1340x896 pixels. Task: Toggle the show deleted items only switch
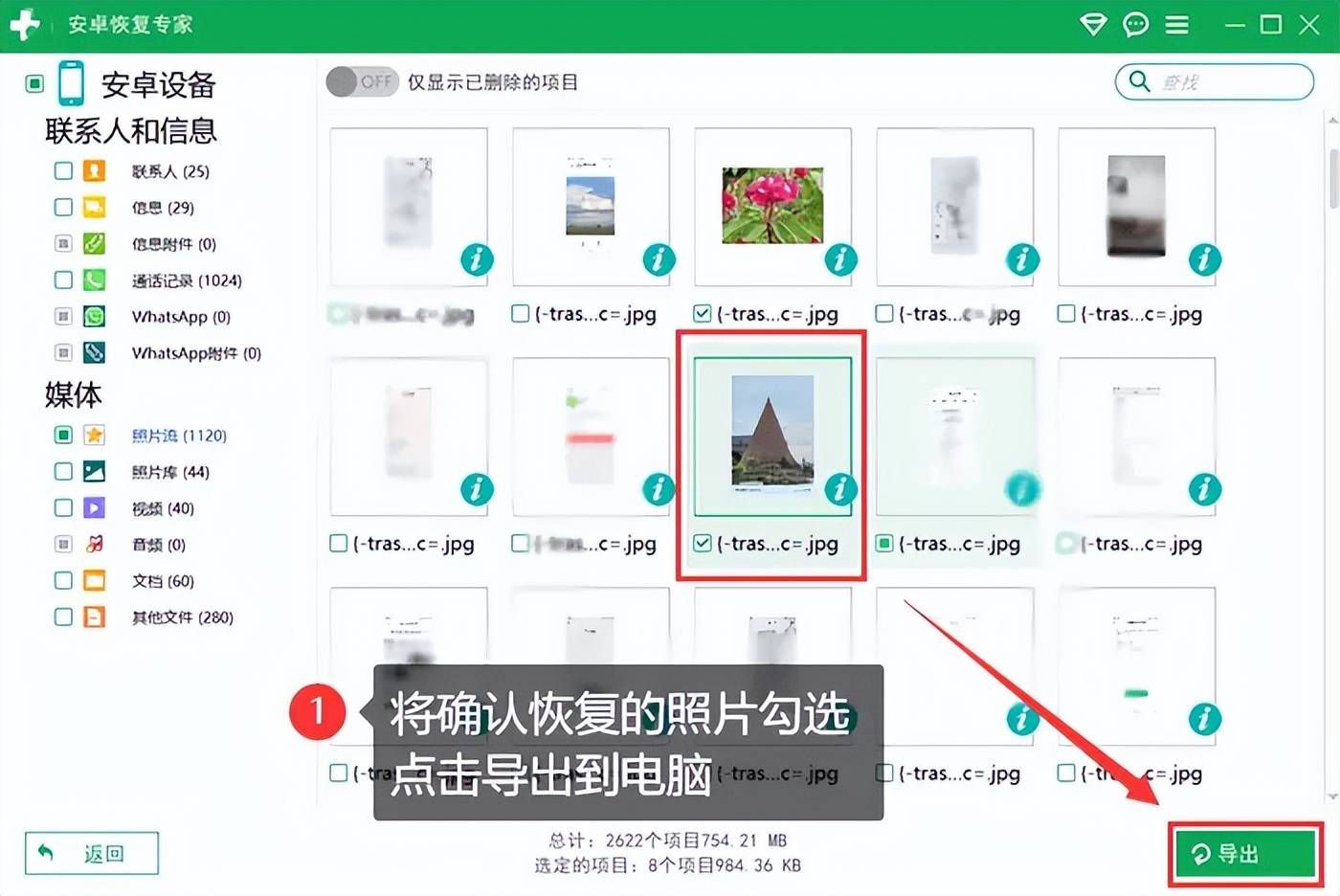coord(362,82)
